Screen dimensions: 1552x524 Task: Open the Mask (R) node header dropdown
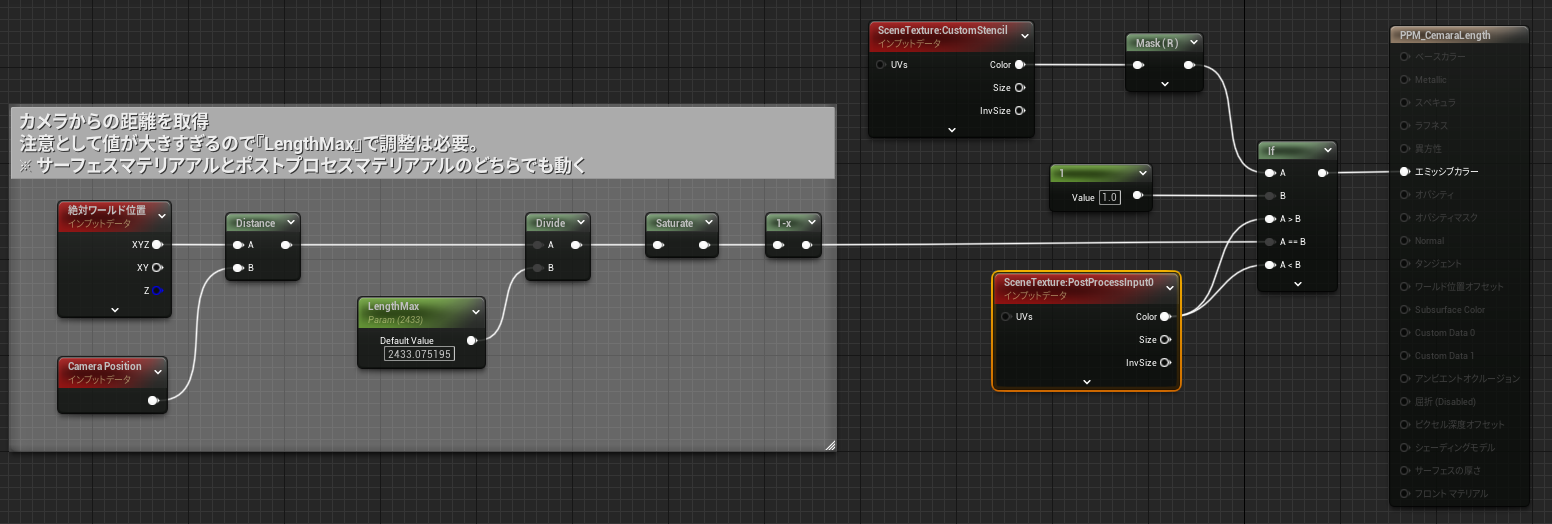tap(1192, 43)
